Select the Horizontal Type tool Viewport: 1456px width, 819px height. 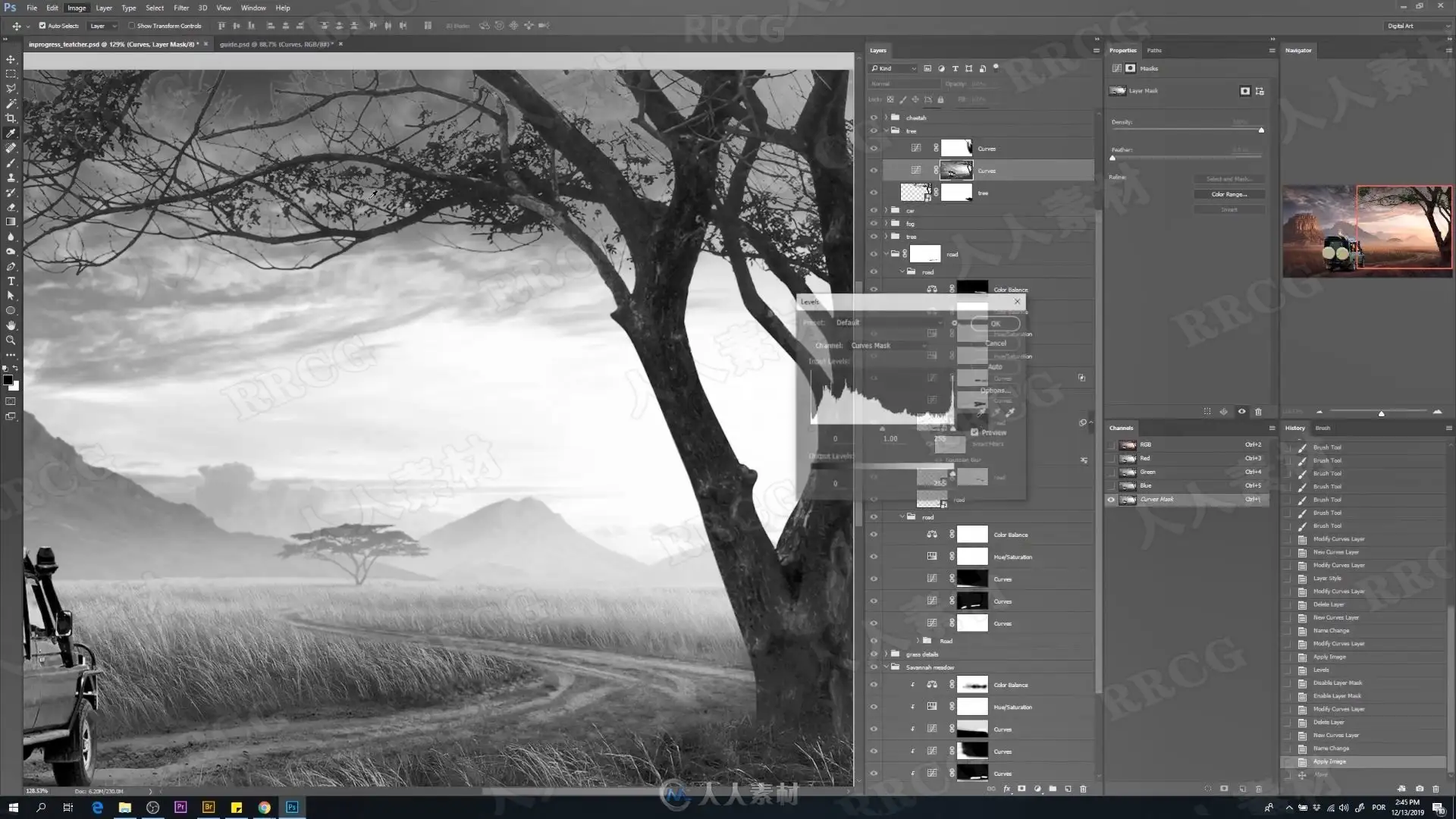pyautogui.click(x=11, y=281)
